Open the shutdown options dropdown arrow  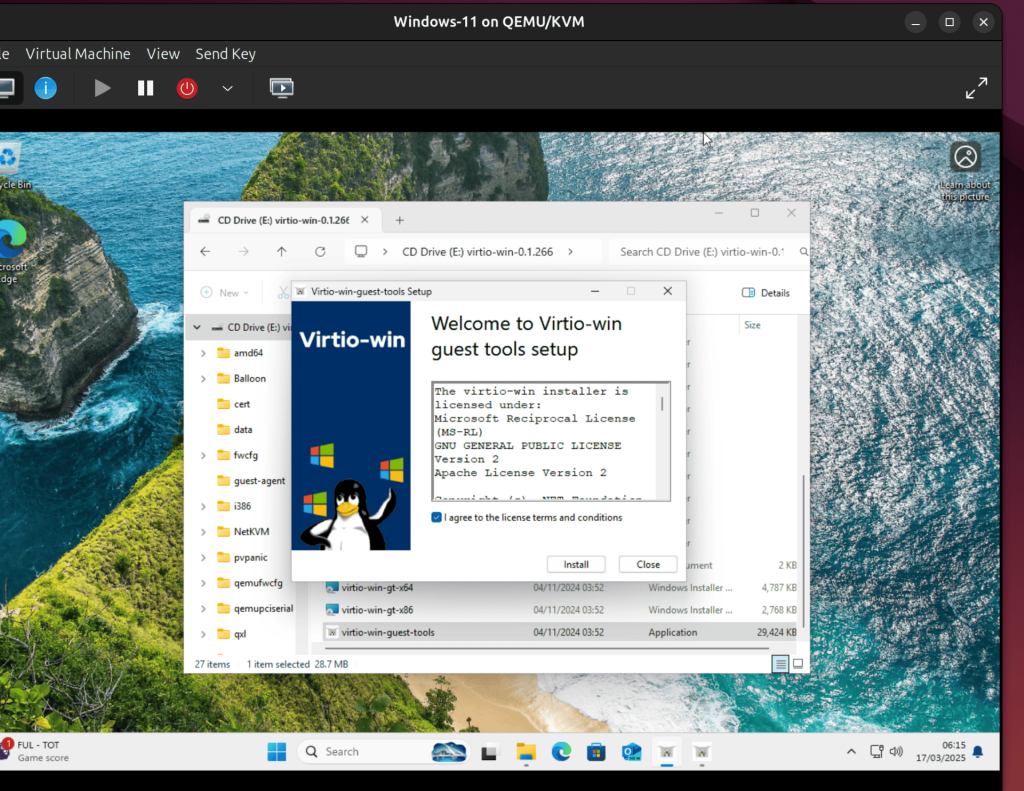(x=227, y=88)
